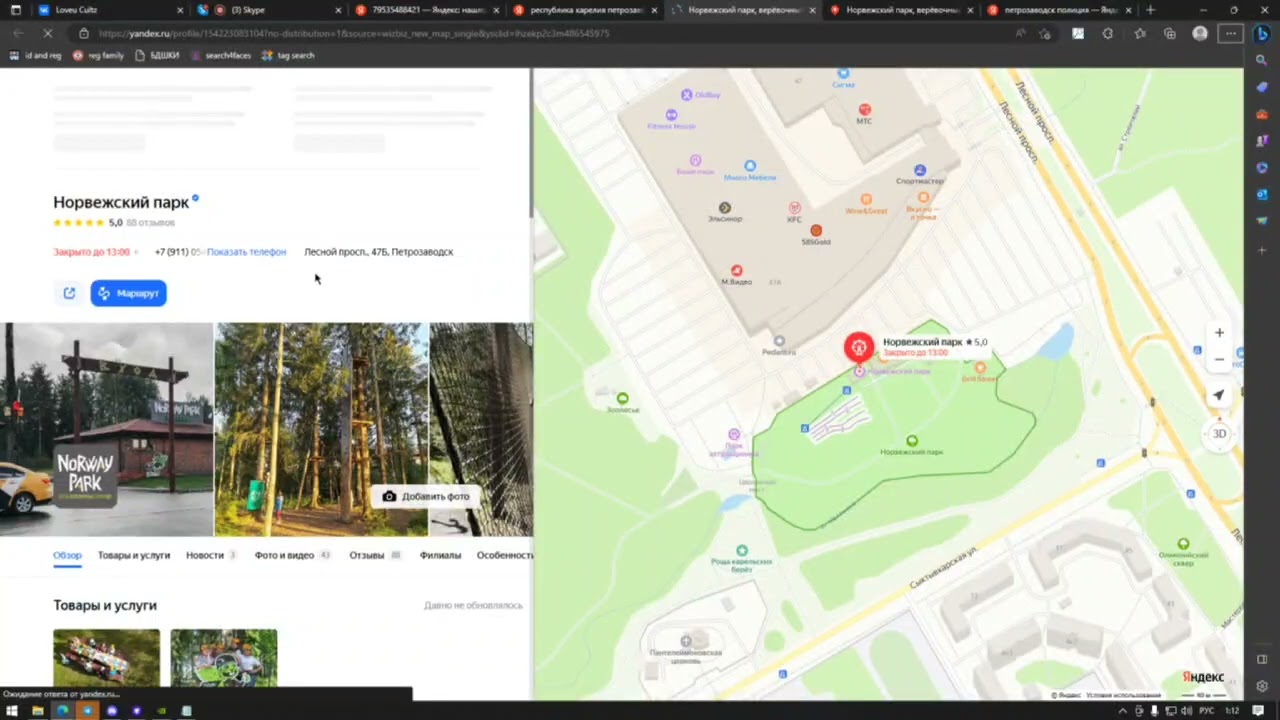Click the Эльсинор marker on the map

[x=725, y=208]
